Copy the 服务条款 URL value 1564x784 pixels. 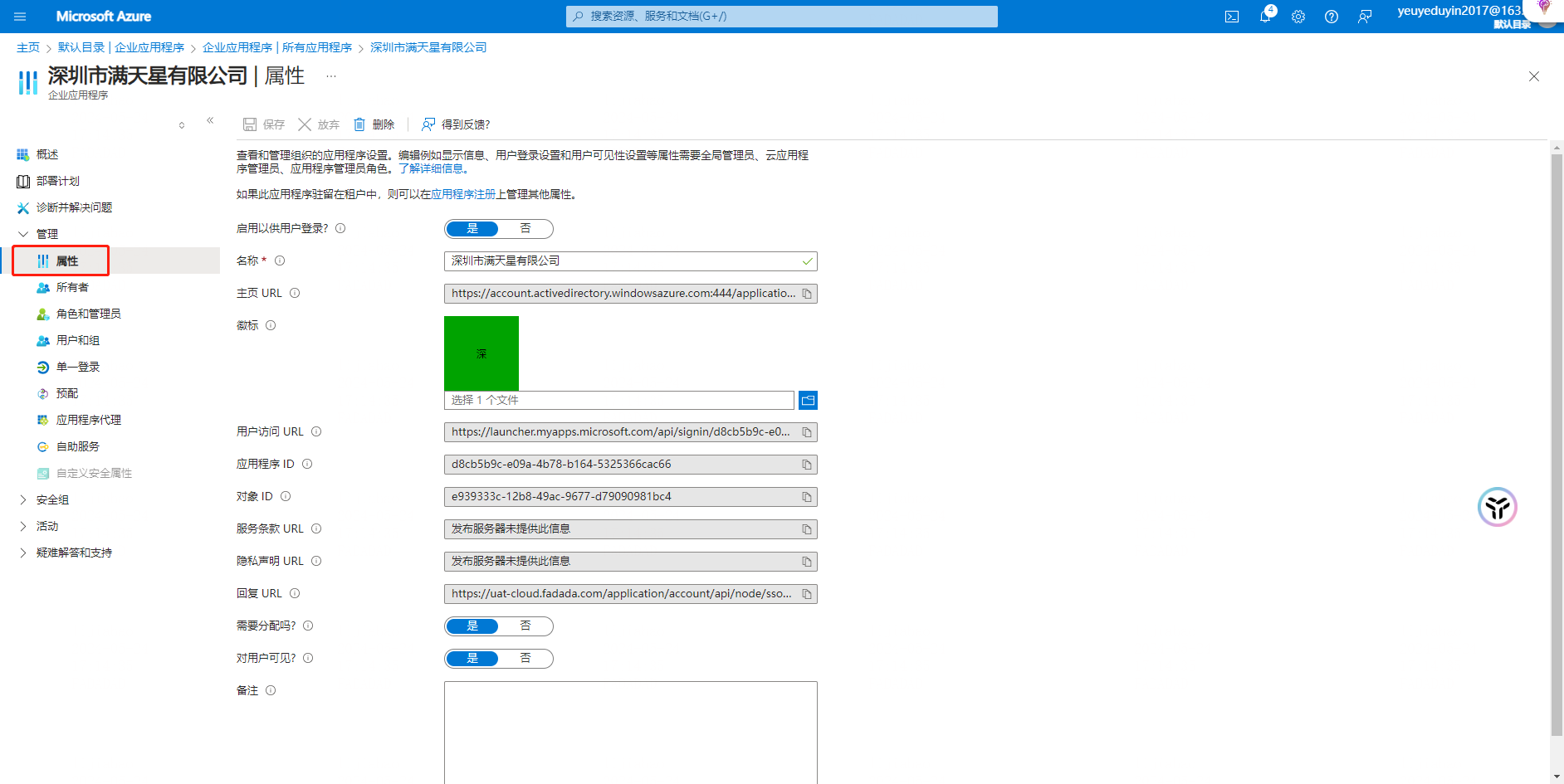[x=807, y=529]
